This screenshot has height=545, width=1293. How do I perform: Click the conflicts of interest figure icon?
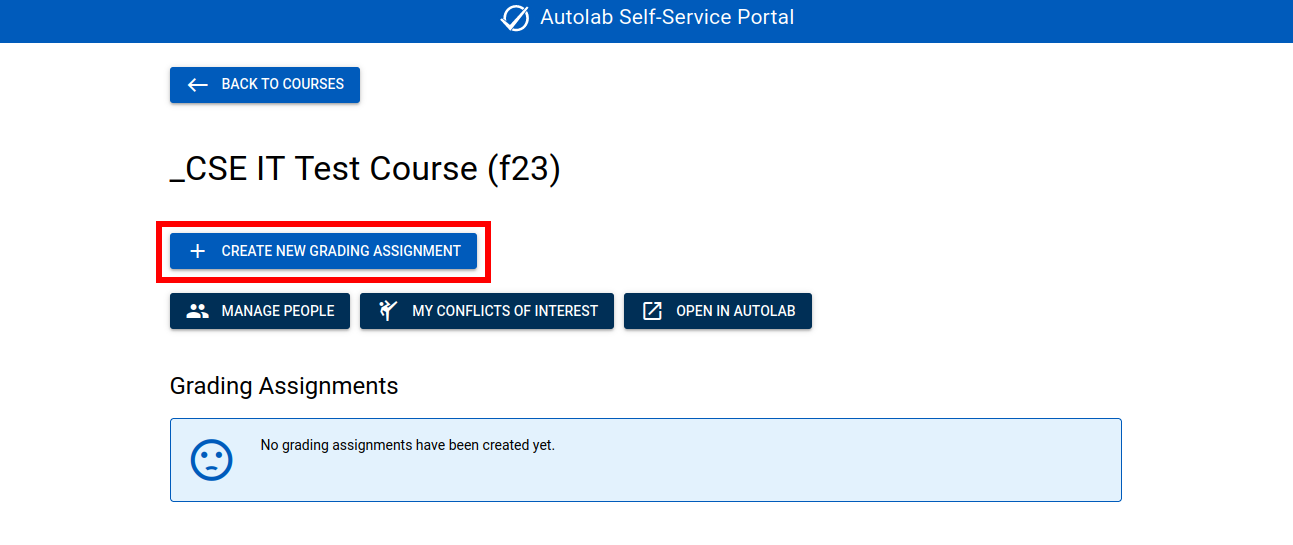click(388, 311)
